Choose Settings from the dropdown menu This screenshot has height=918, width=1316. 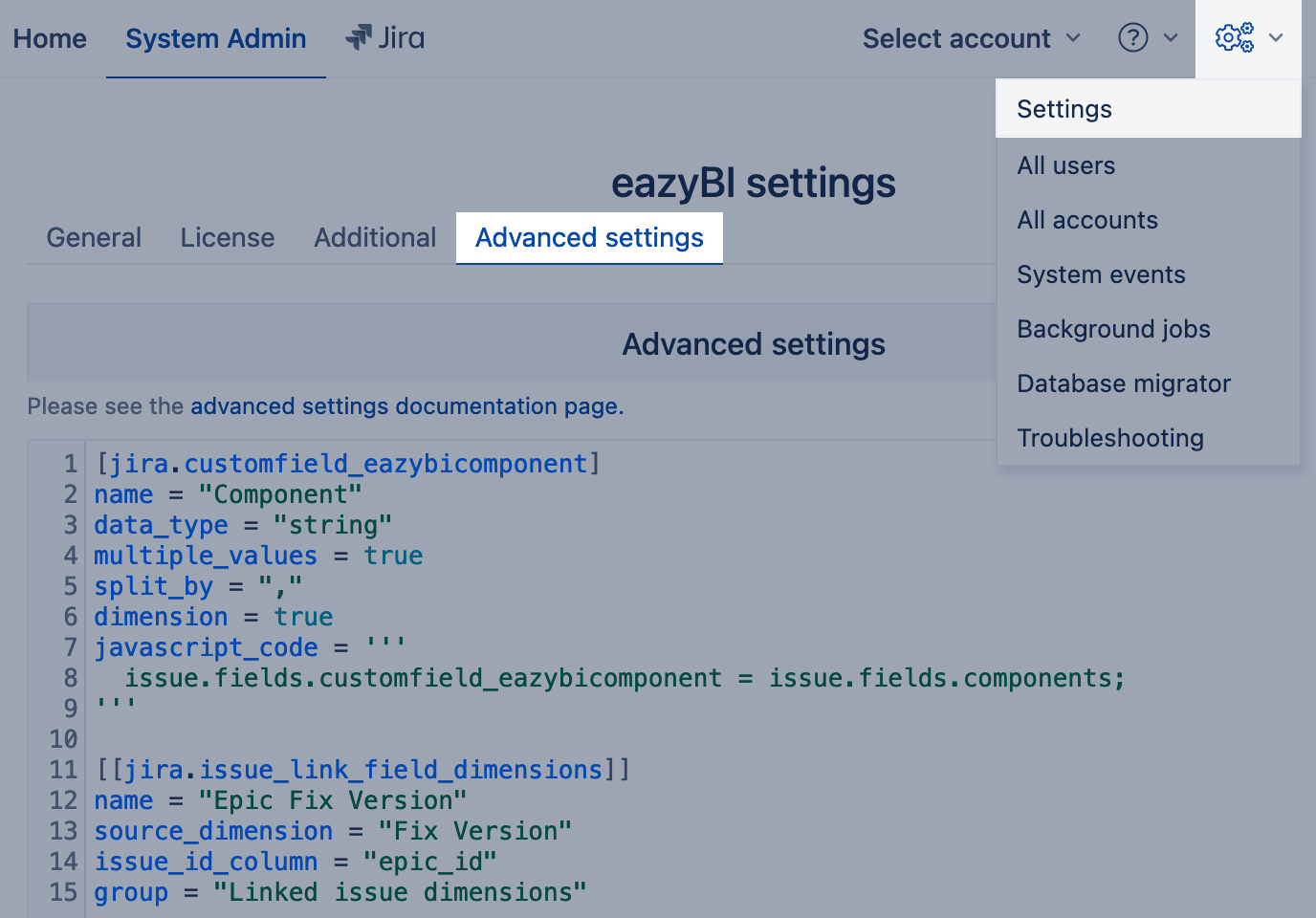[x=1064, y=109]
